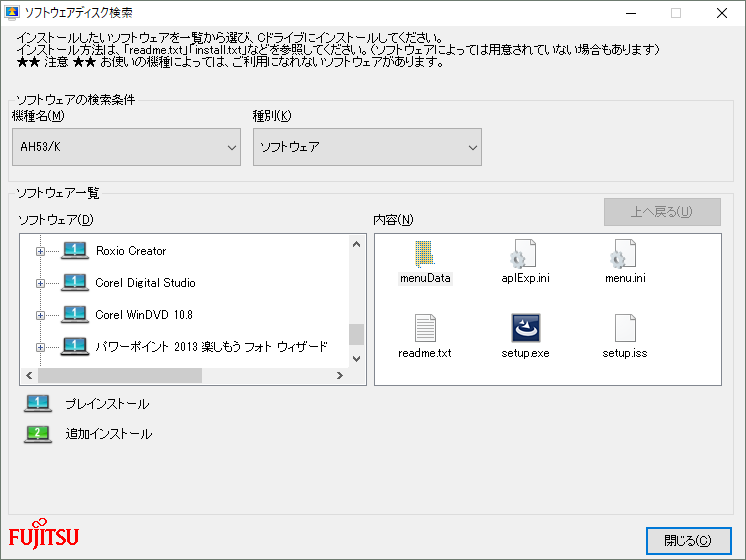Click the Corel WinDVD 10.8 laptop icon
This screenshot has height=560, width=746.
tap(75, 314)
